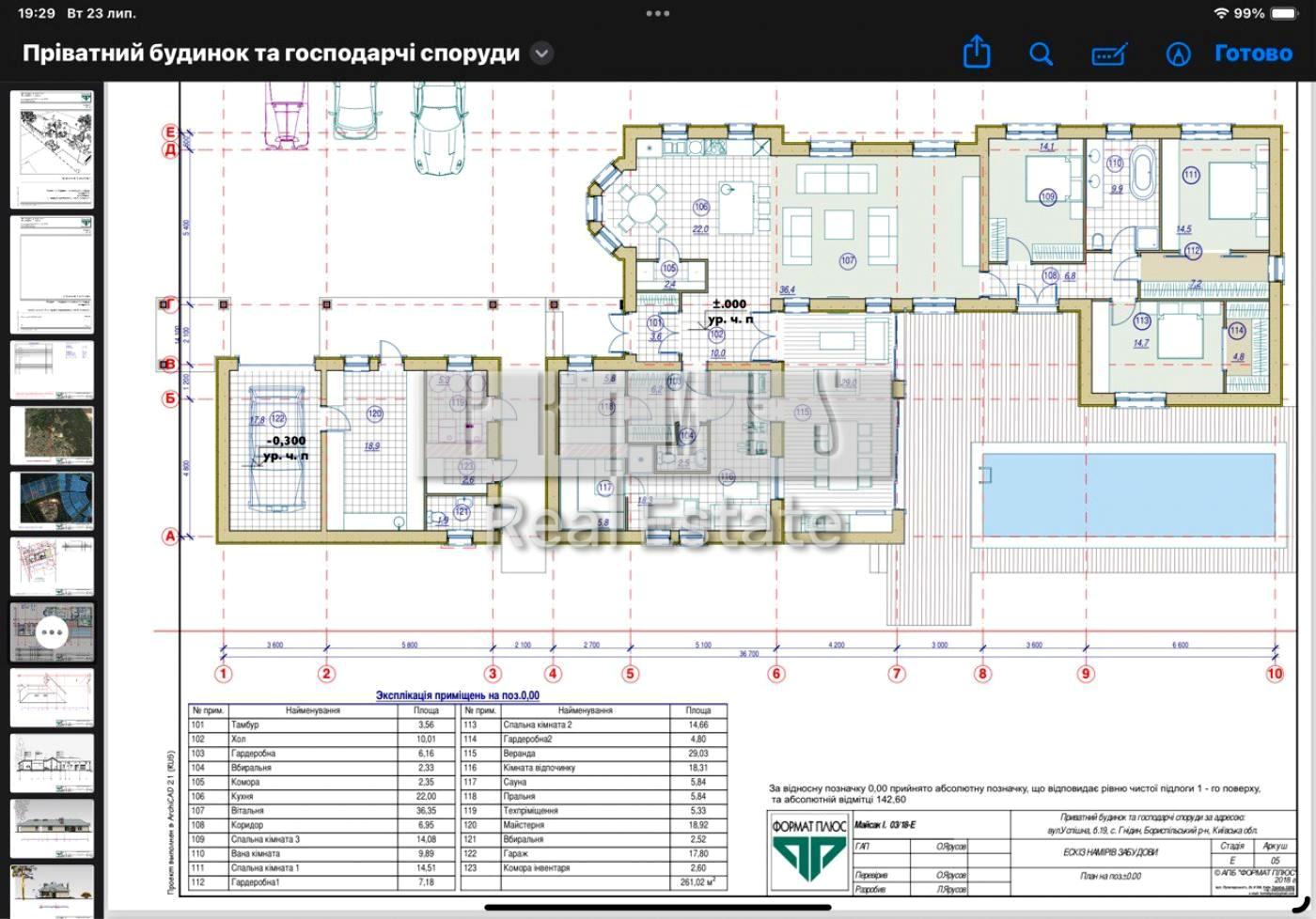The height and width of the screenshot is (919, 1316).
Task: Select the aerial satellite photo page thumbnail
Action: (52, 435)
